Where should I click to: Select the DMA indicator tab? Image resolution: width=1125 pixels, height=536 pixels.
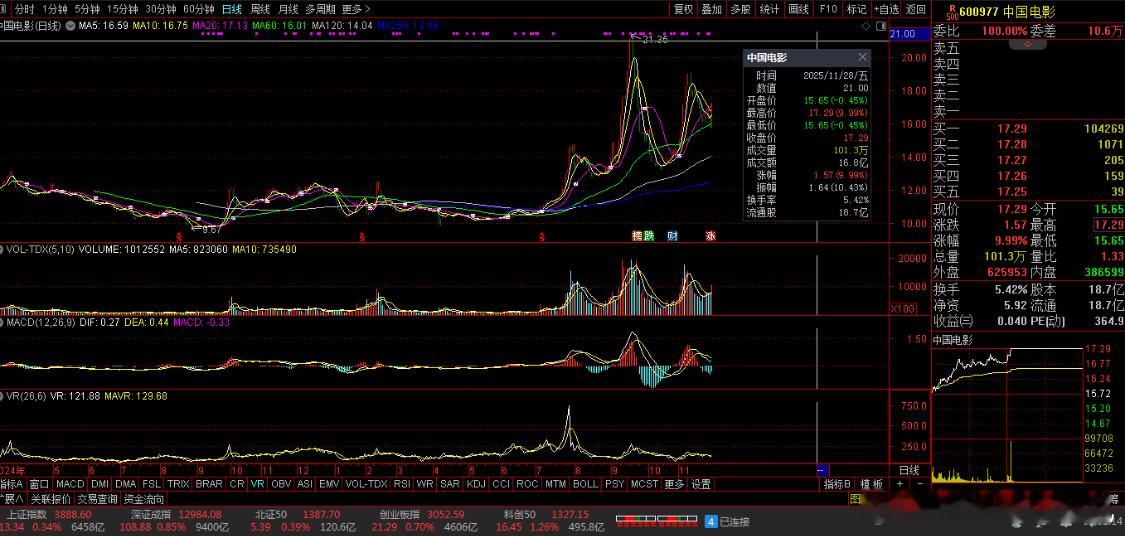126,484
